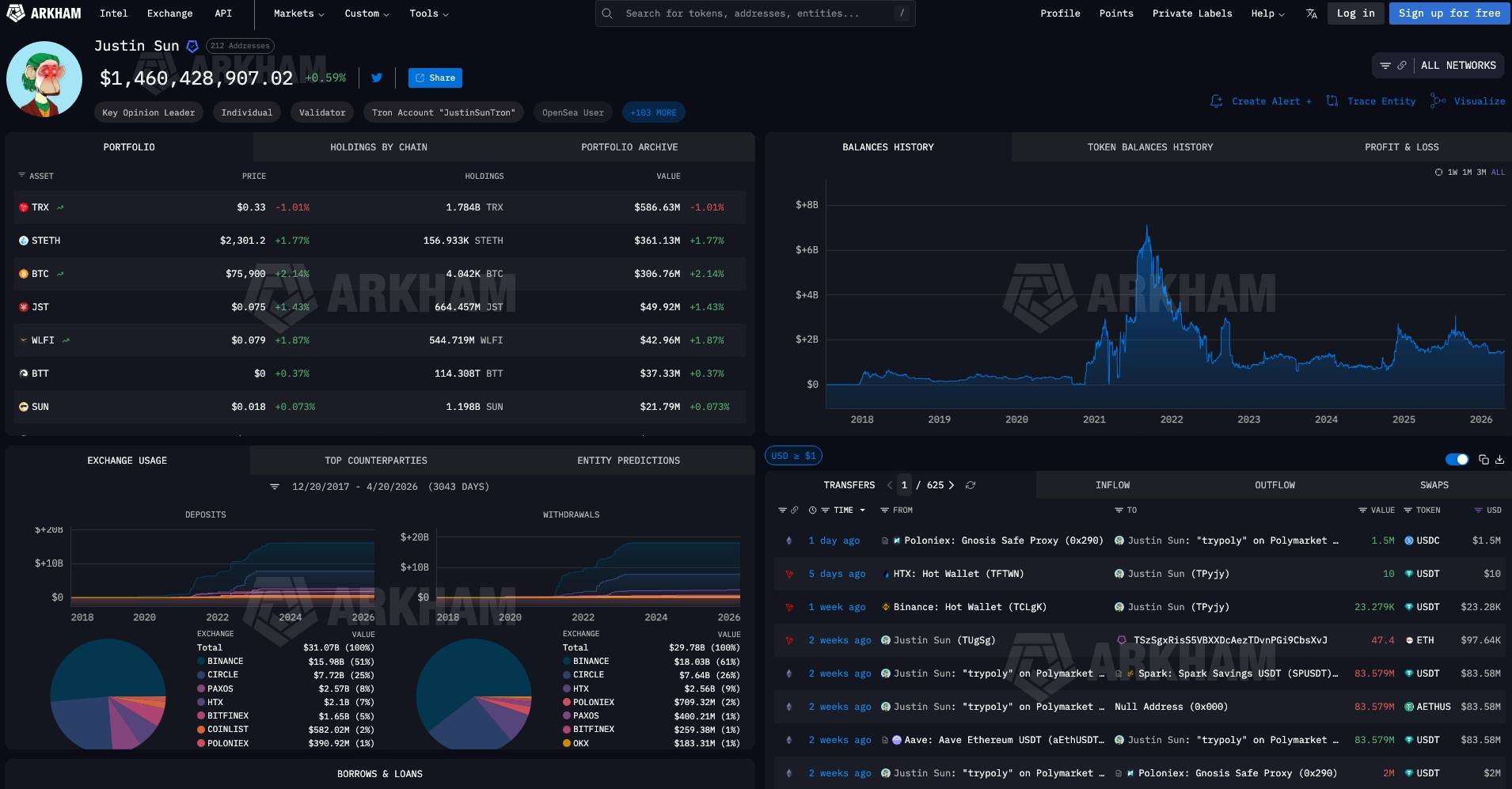This screenshot has width=1512, height=789.
Task: Click the Visualize graph icon
Action: (1438, 101)
